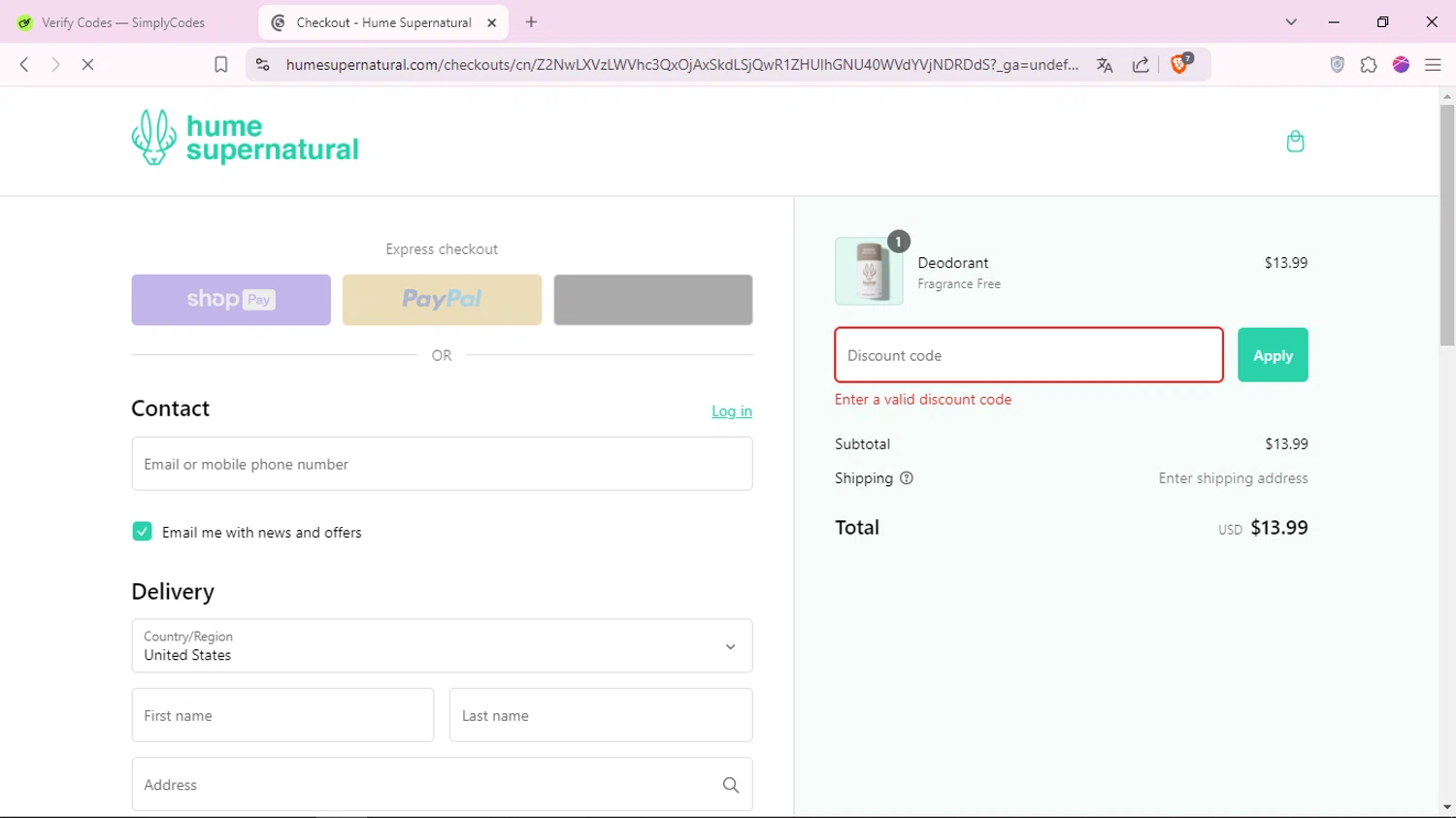Screen dimensions: 1456x818
Task: Bookmark this page with the bookmark icon
Action: click(x=221, y=64)
